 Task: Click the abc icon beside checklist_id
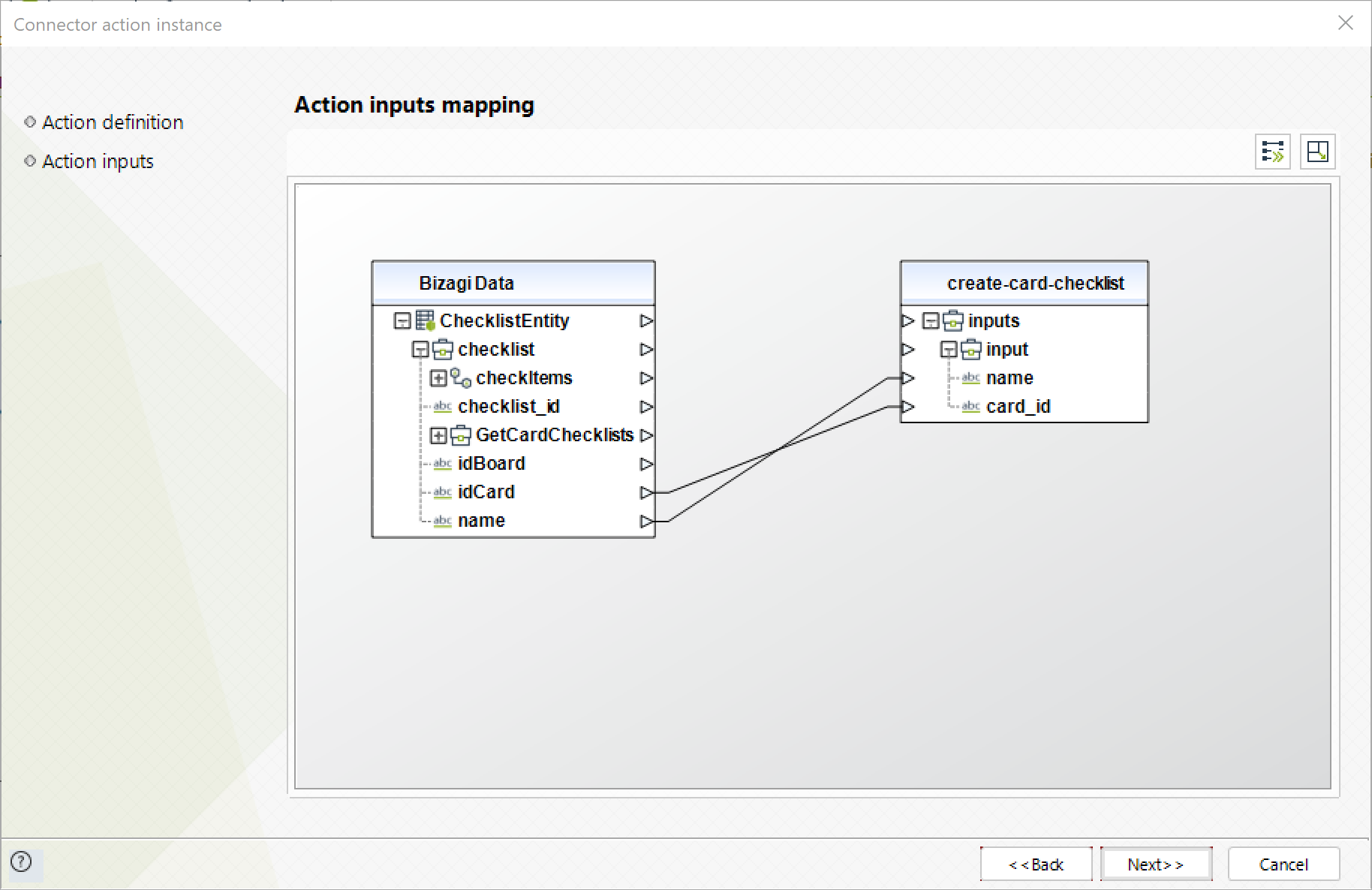tap(443, 407)
